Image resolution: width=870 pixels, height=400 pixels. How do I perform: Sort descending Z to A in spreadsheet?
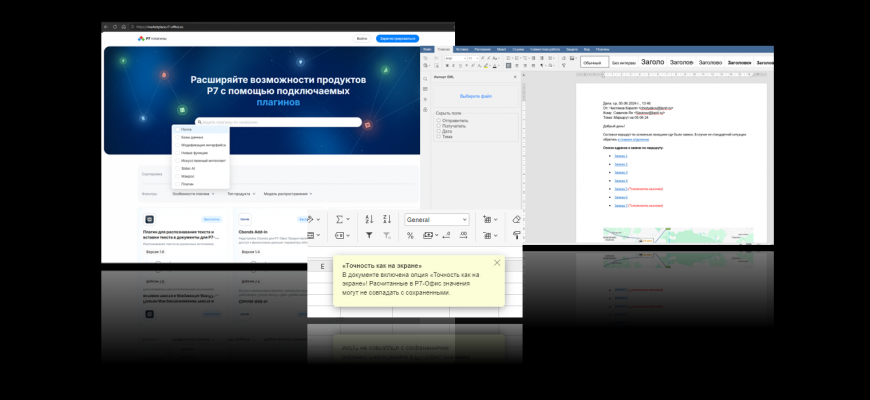click(387, 219)
